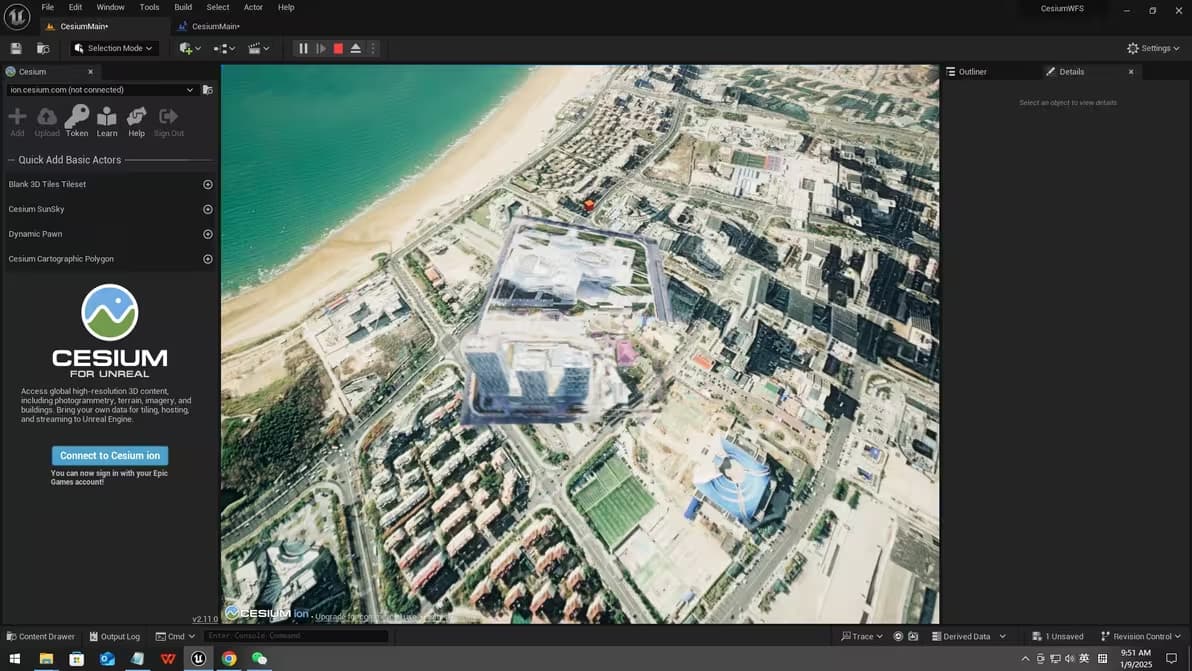Click Connect to Cesium ion button

(x=110, y=455)
